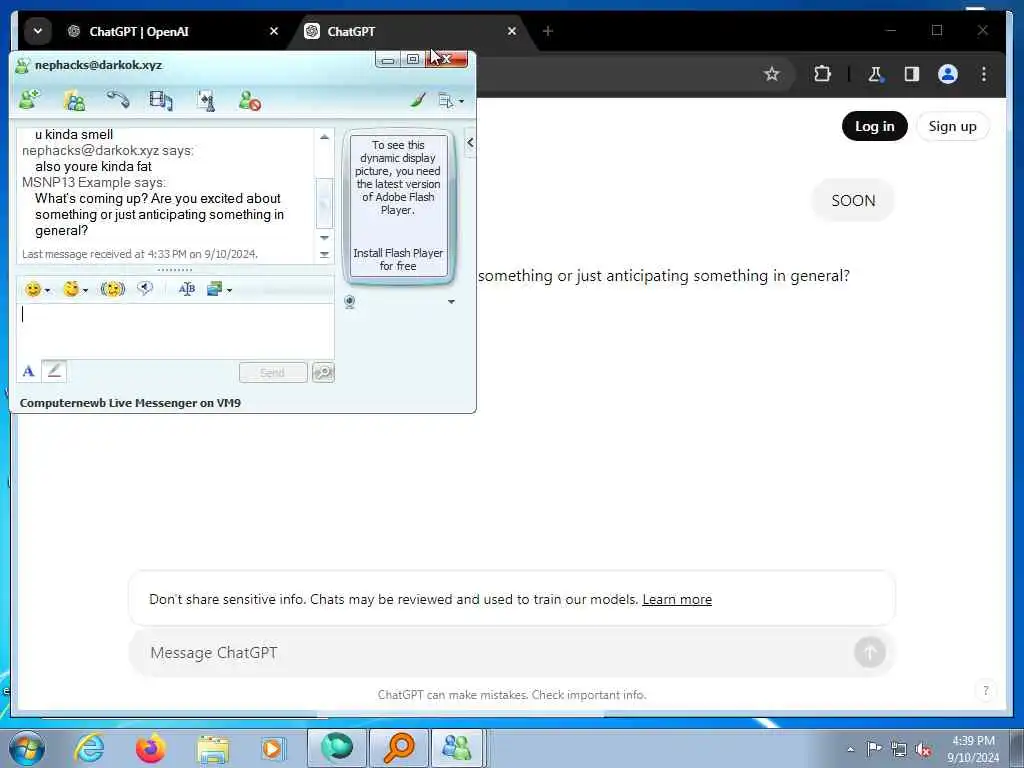Click the conversation scroll down arrow
This screenshot has width=1024, height=768.
click(325, 238)
